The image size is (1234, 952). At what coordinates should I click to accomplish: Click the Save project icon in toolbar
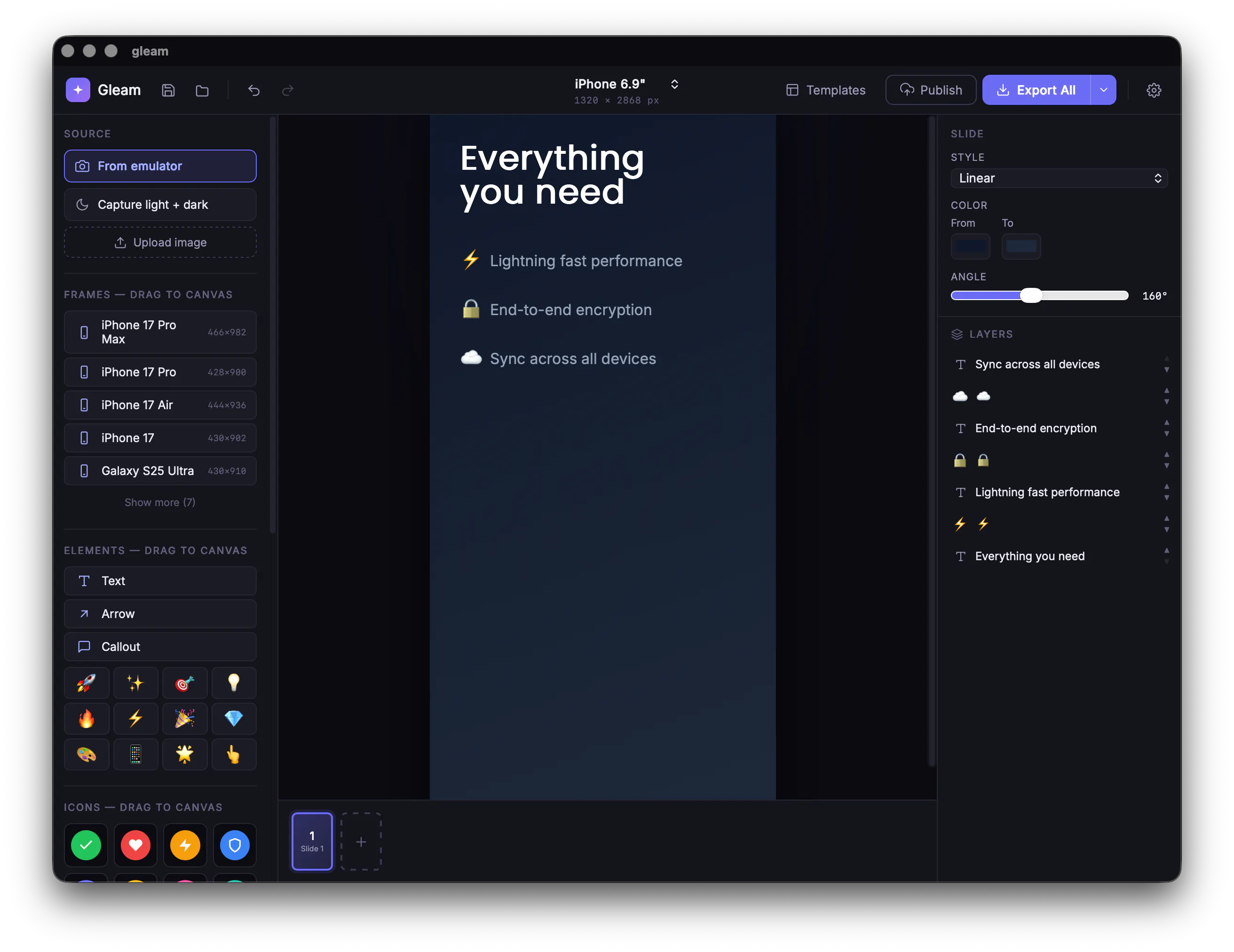point(168,90)
